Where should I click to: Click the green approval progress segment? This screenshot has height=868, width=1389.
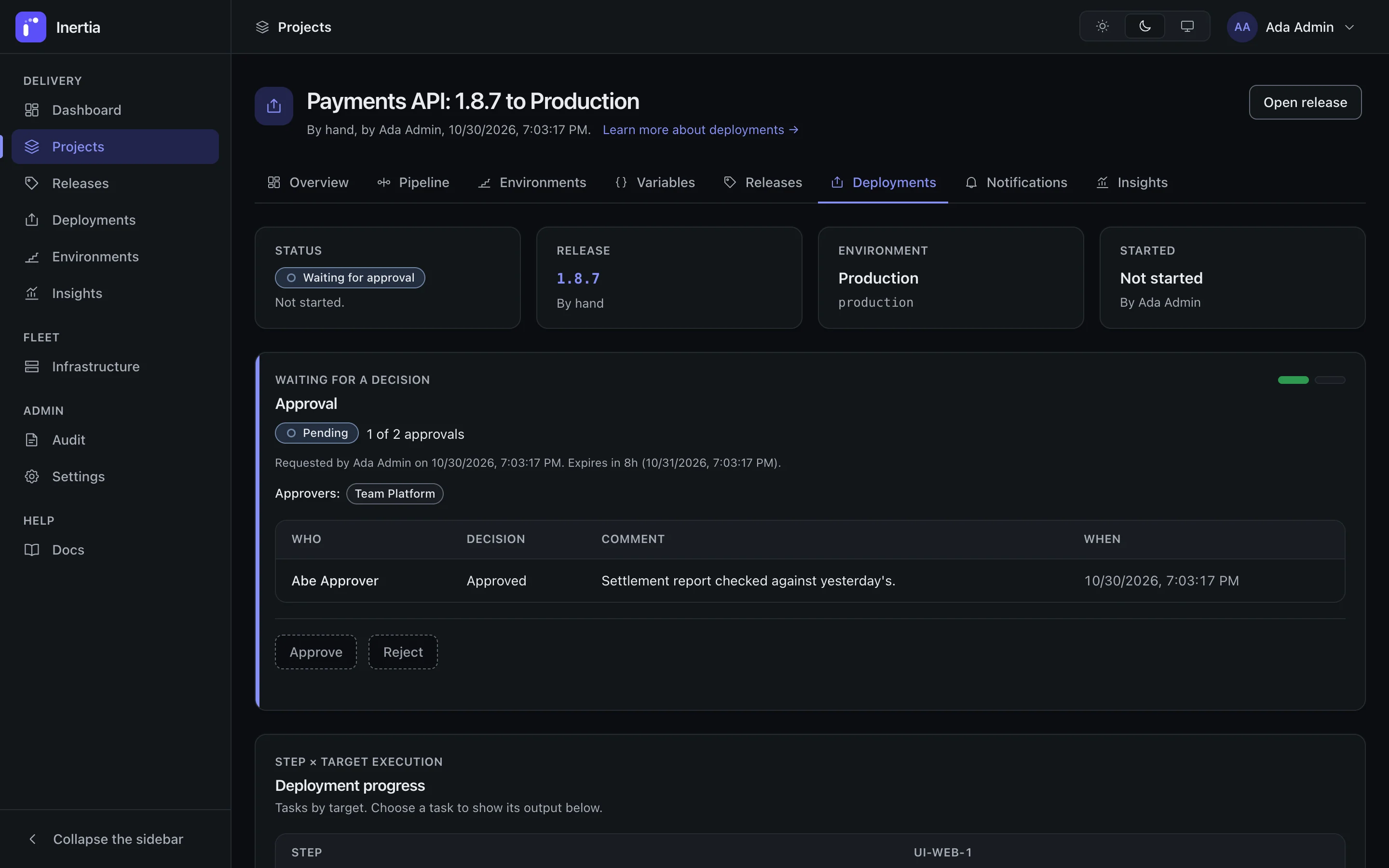(x=1293, y=380)
